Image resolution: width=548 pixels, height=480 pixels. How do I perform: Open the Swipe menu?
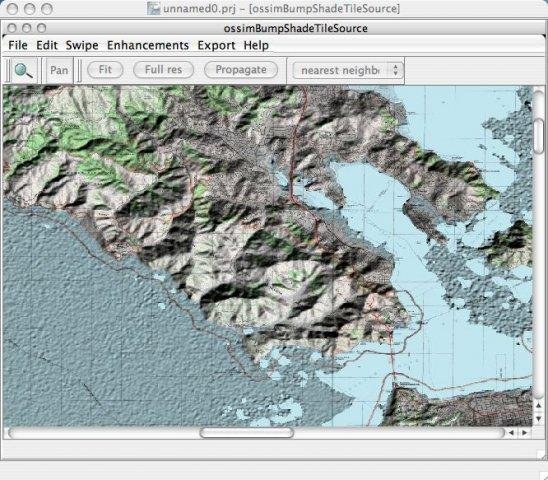tap(82, 45)
